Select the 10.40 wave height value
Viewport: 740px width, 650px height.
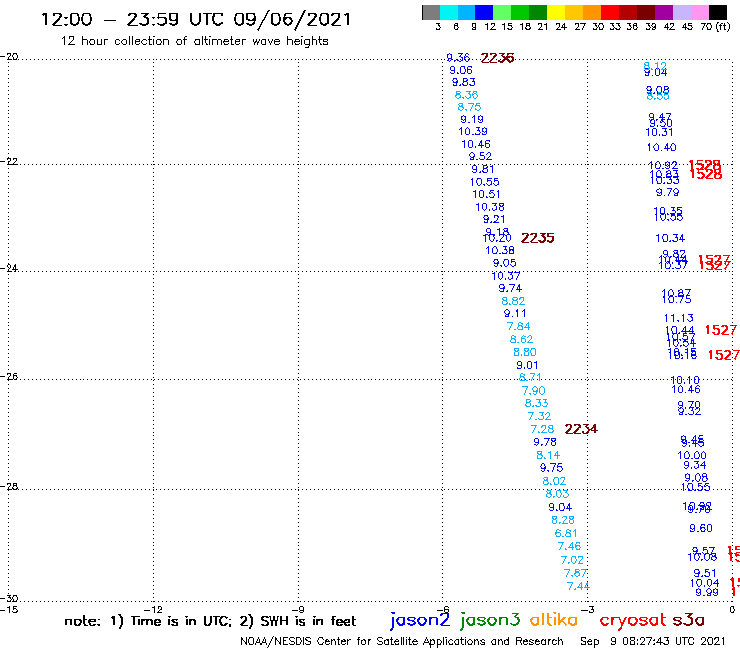[661, 147]
